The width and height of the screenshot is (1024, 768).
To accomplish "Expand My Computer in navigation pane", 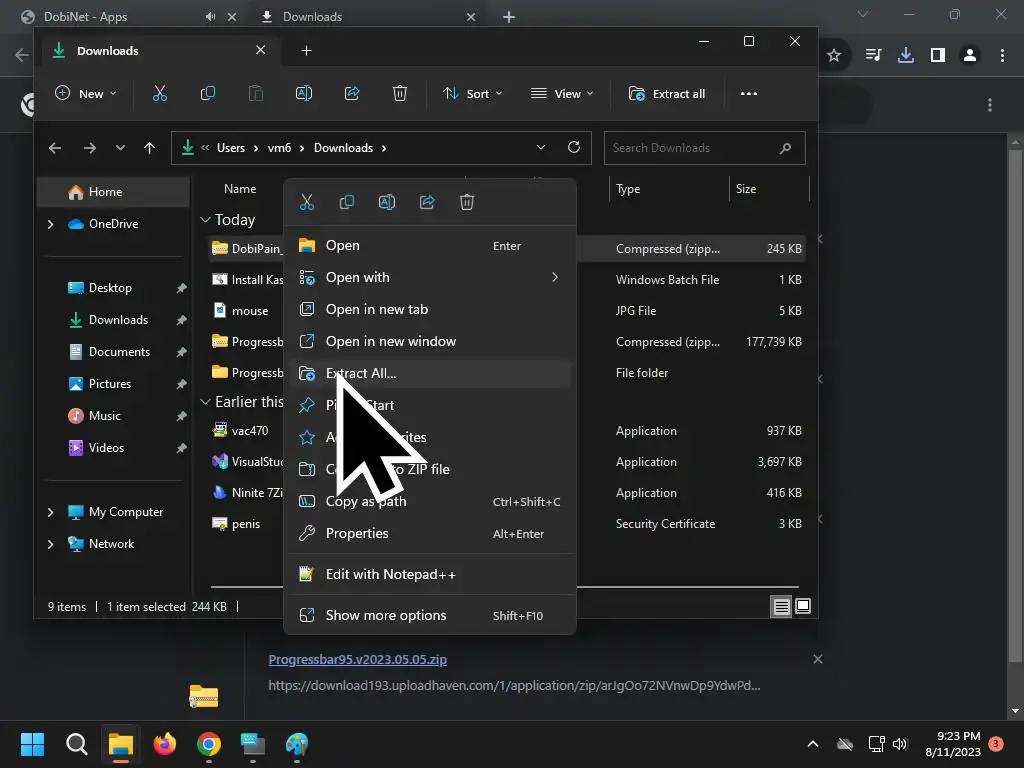I will [51, 512].
